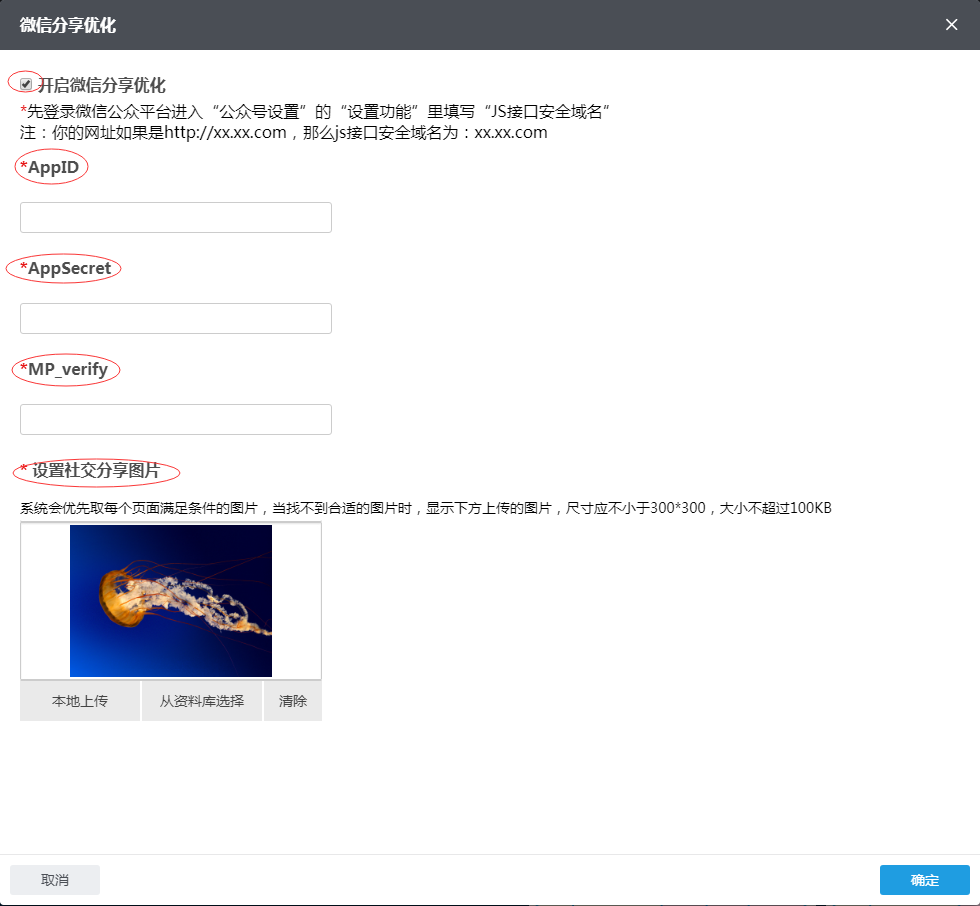
Task: Confirm settings with 确定 button
Action: coord(924,880)
